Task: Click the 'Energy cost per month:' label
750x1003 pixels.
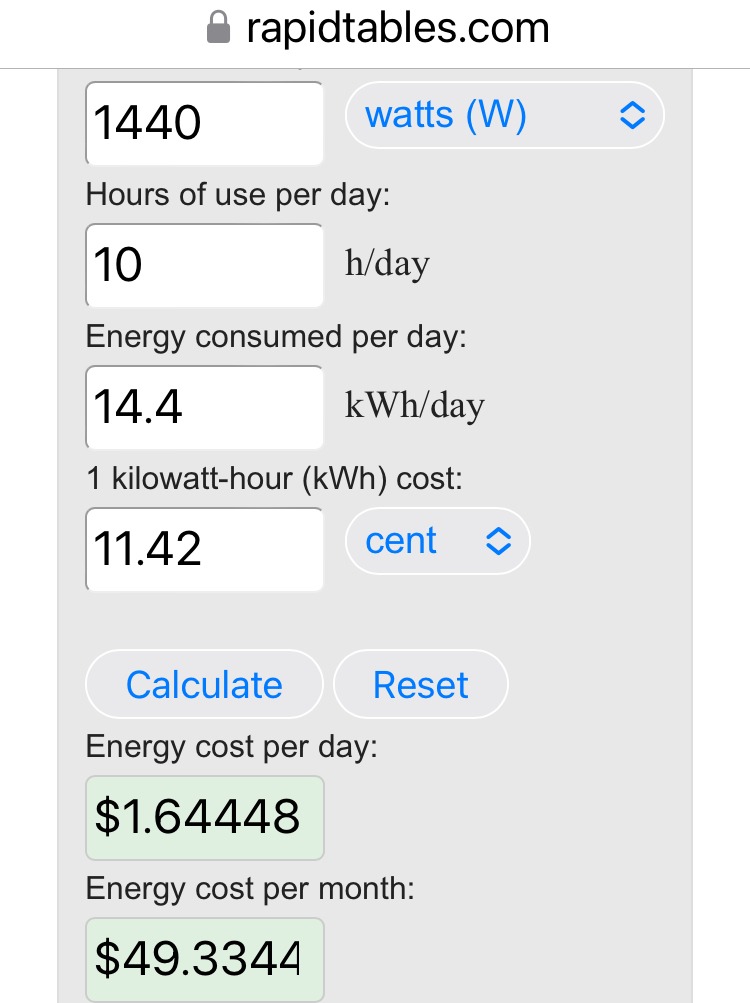Action: click(x=250, y=888)
